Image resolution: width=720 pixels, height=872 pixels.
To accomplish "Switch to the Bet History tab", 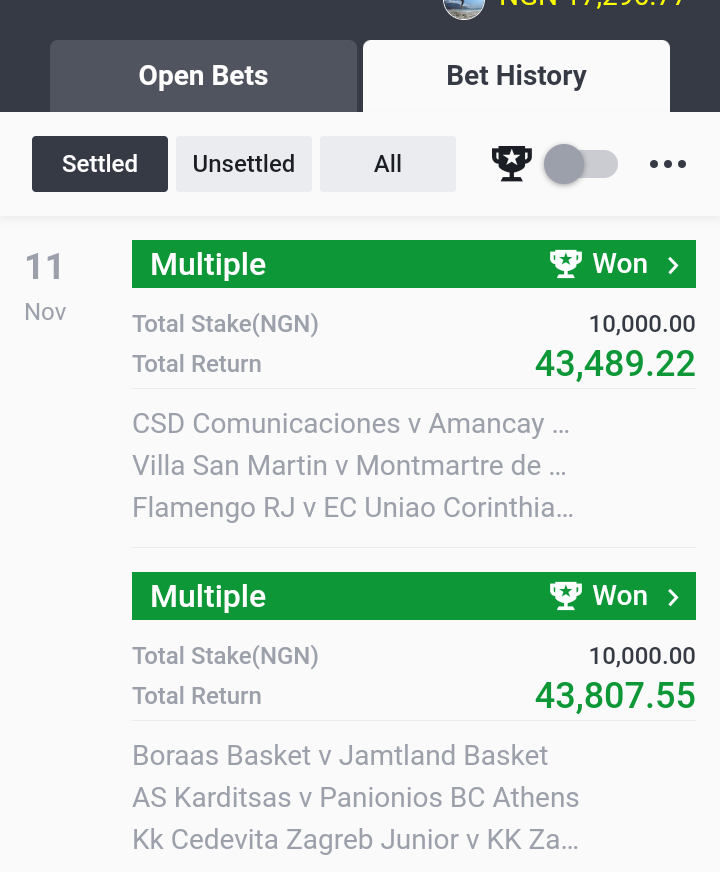I will 517,76.
